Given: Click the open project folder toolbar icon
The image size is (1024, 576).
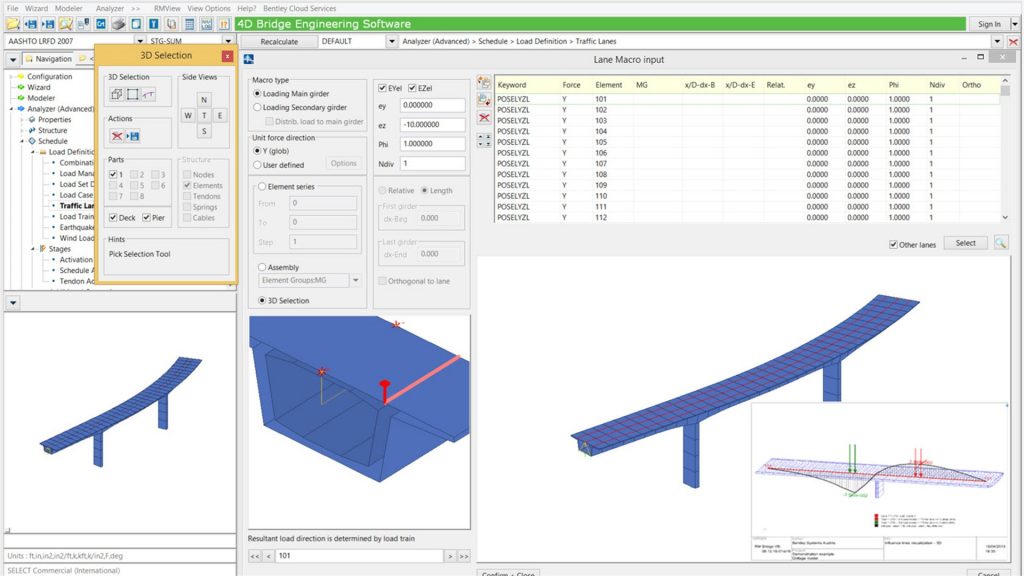Looking at the screenshot, I should [x=12, y=24].
